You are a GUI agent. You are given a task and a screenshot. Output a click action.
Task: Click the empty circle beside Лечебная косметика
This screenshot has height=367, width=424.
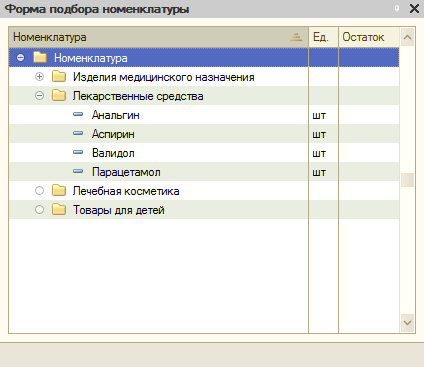[39, 190]
